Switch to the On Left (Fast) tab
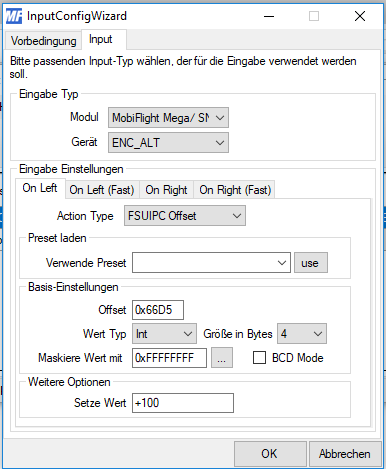Screen dimensions: 386x469 [x=102, y=190]
